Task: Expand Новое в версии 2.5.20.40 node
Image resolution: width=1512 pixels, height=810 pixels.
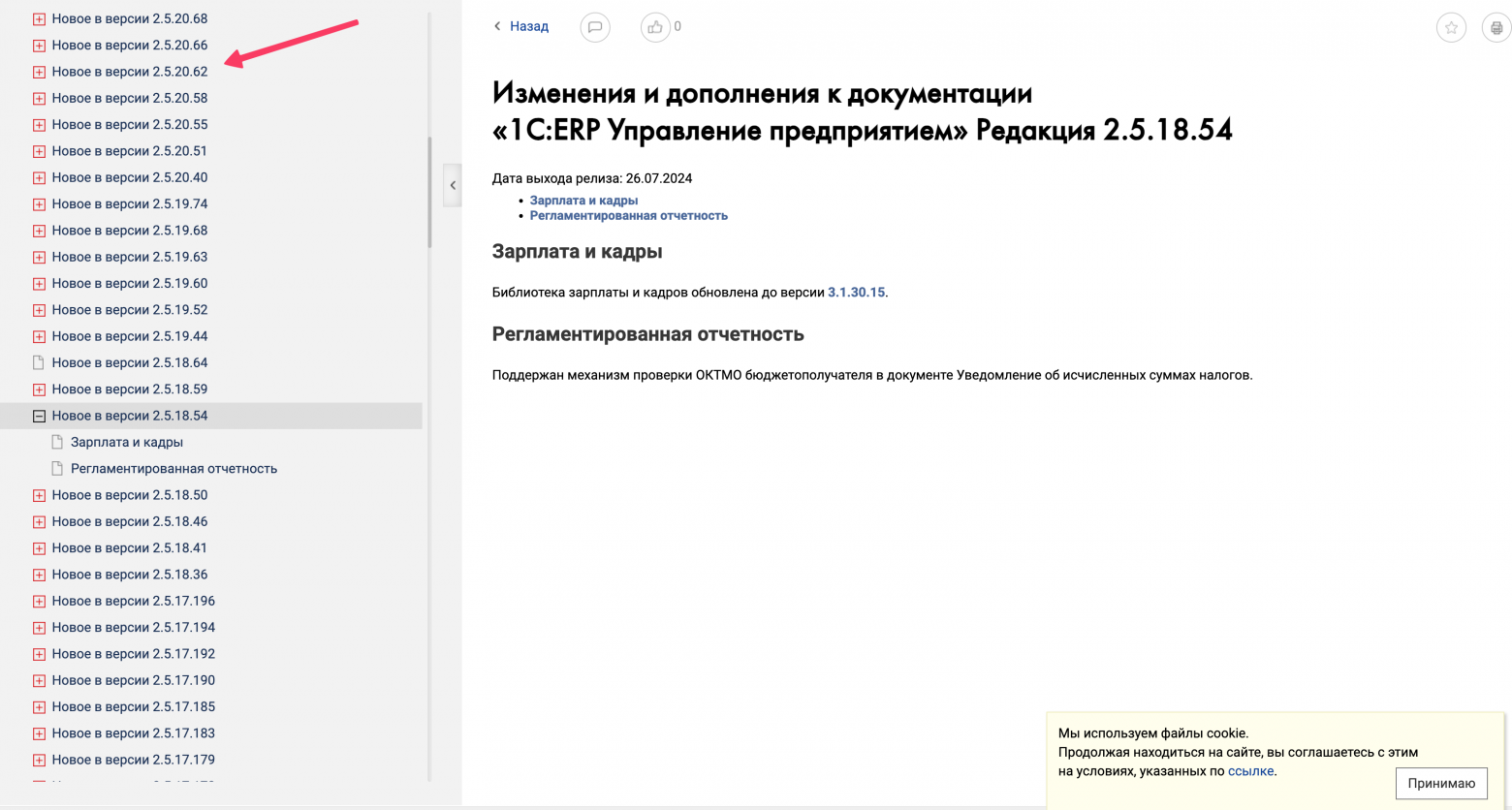Action: [39, 178]
